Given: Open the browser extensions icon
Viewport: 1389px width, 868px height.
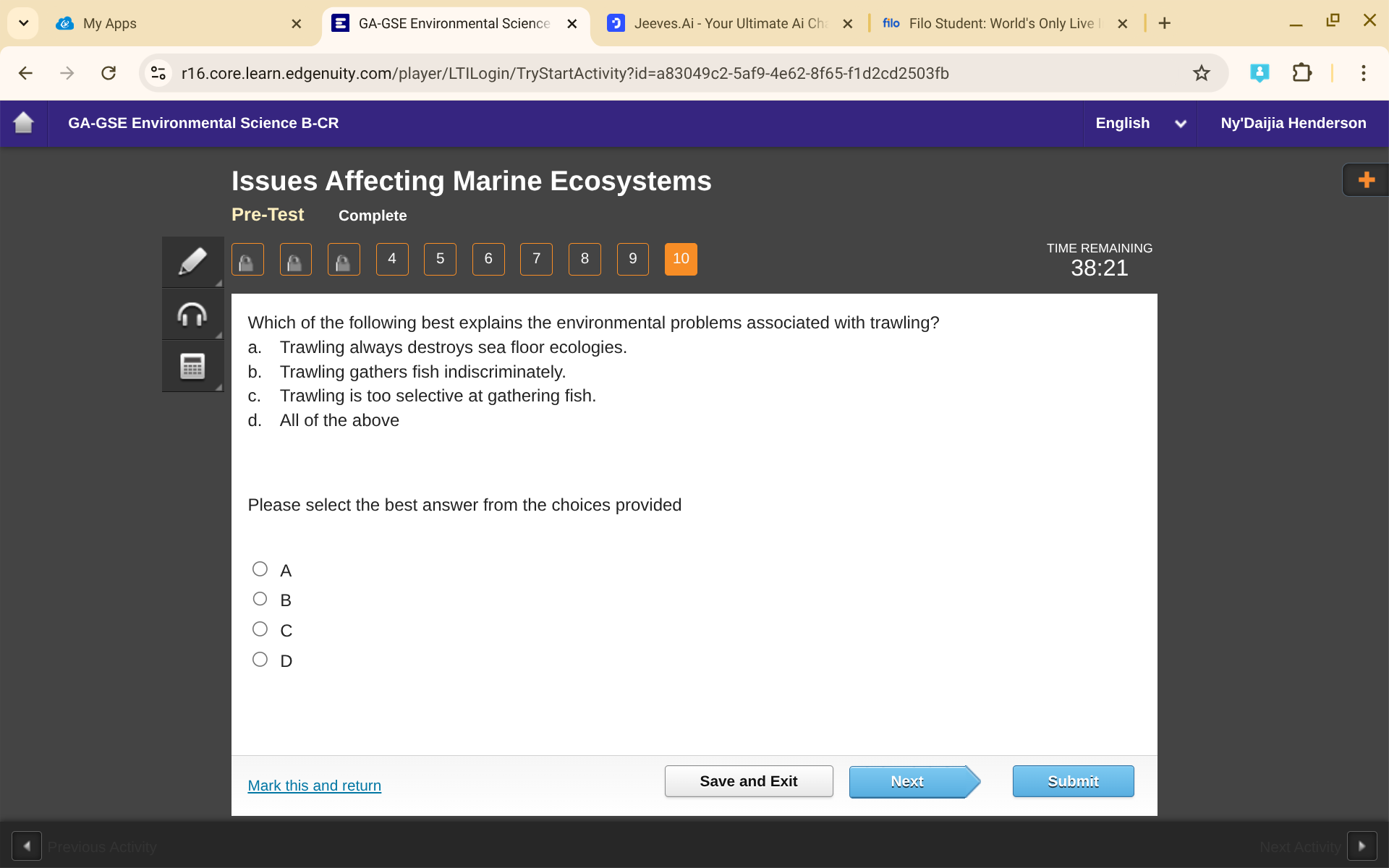Looking at the screenshot, I should click(1302, 72).
